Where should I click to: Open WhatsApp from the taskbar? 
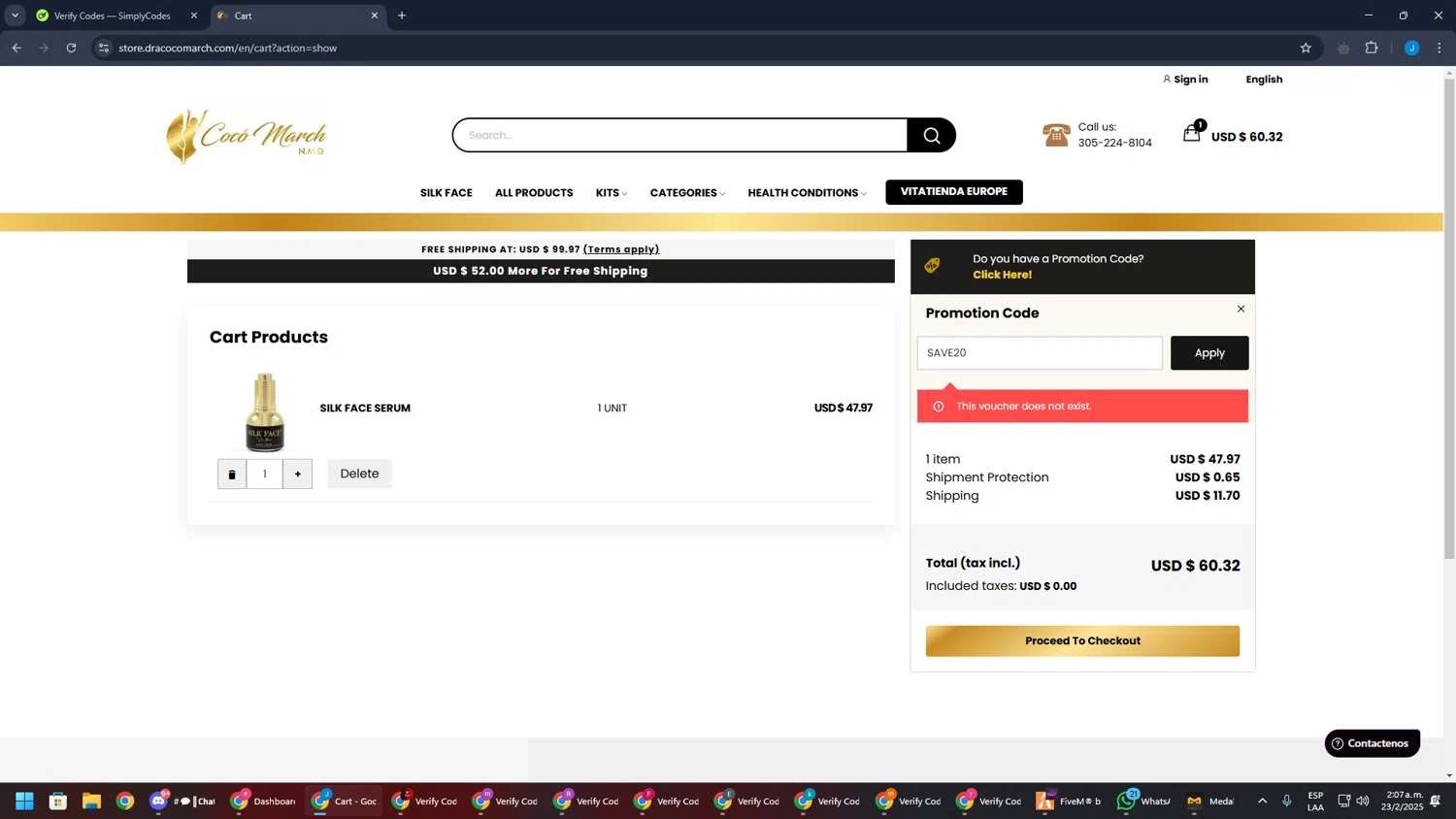coord(1144,801)
